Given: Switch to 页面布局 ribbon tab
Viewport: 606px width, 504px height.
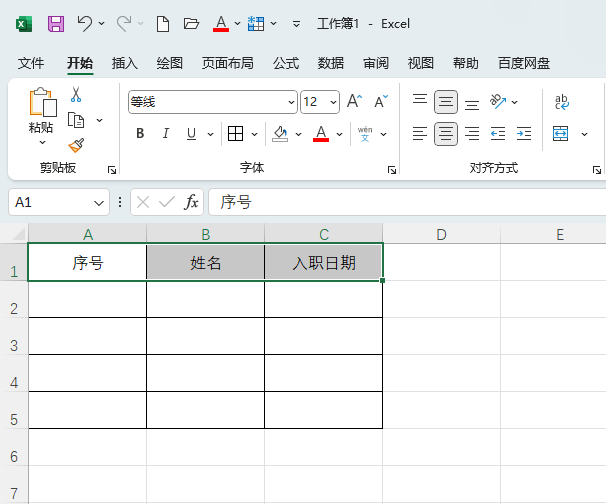Looking at the screenshot, I should 228,63.
